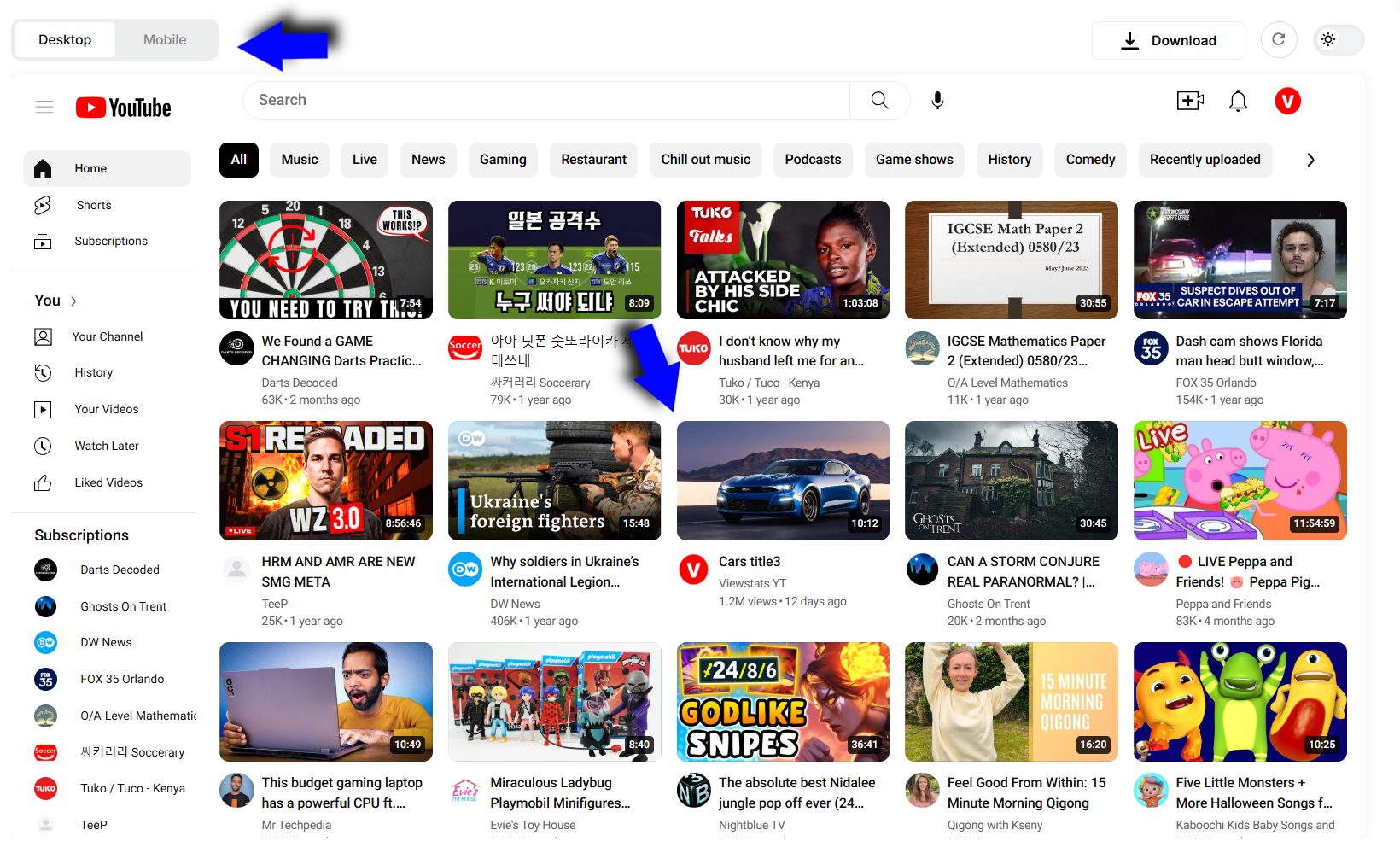This screenshot has height=853, width=1400.
Task: Open Liked Videos
Action: [108, 482]
